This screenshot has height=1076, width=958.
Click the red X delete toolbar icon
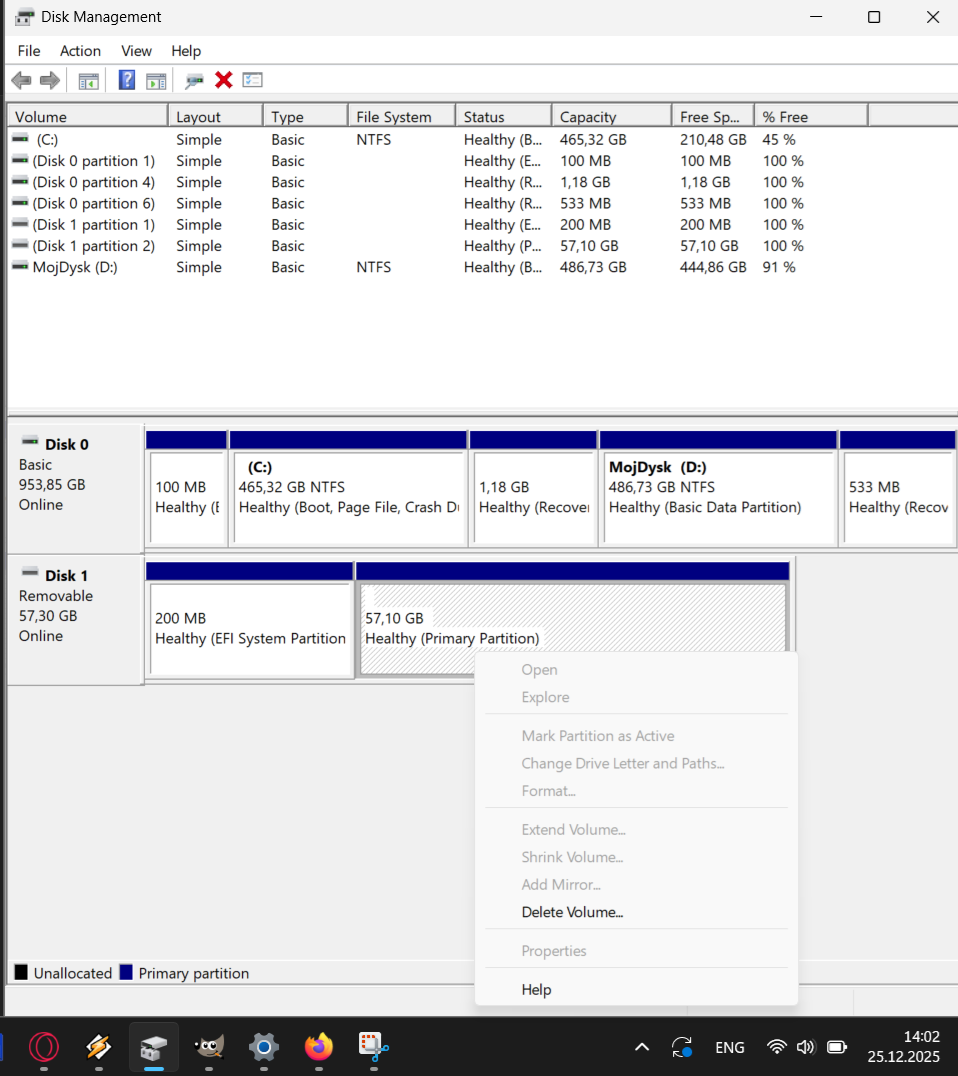[224, 80]
